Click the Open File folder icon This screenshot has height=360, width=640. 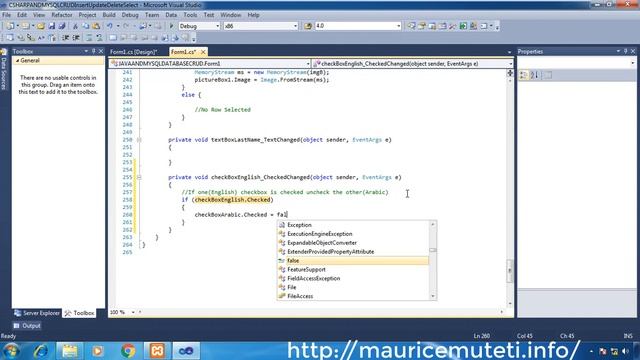[x=41, y=26]
